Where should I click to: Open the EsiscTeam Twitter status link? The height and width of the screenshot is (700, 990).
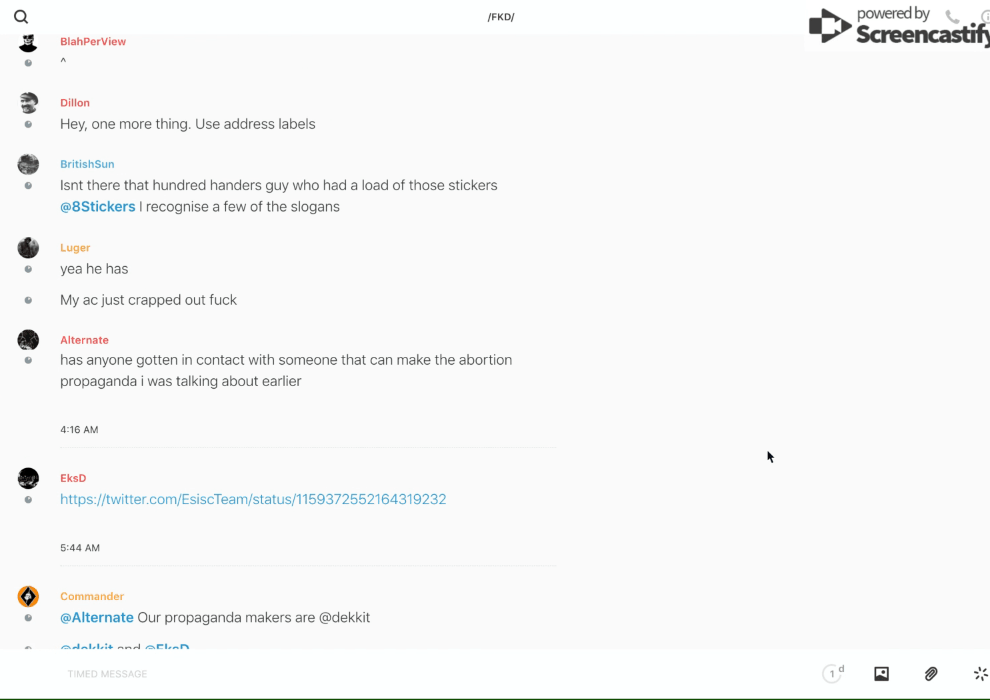point(253,499)
